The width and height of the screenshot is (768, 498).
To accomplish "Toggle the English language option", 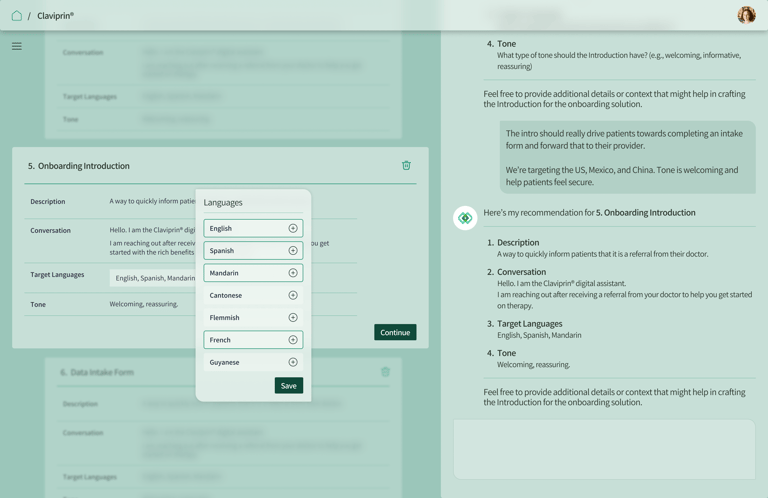I will click(253, 228).
